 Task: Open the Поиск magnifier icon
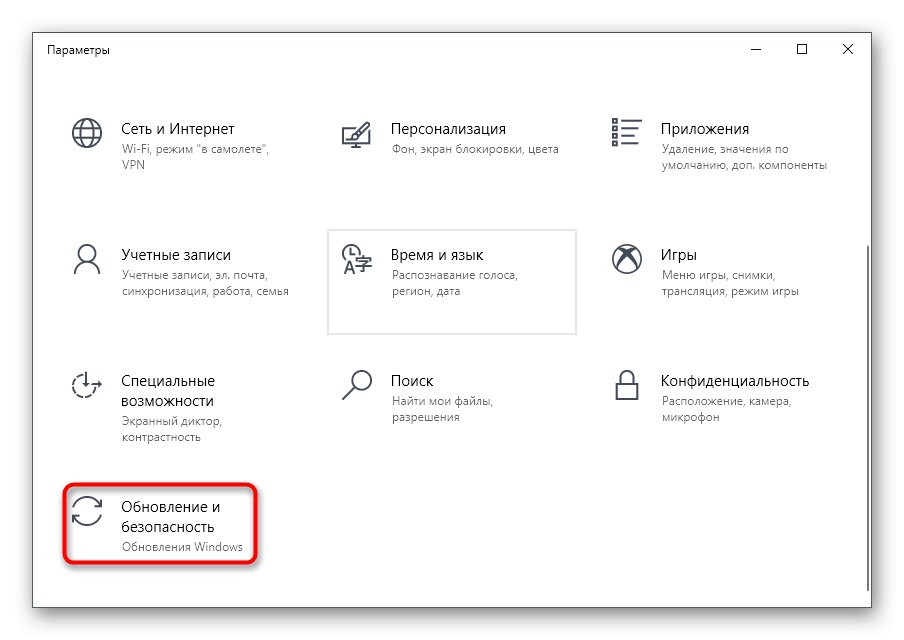pos(357,385)
